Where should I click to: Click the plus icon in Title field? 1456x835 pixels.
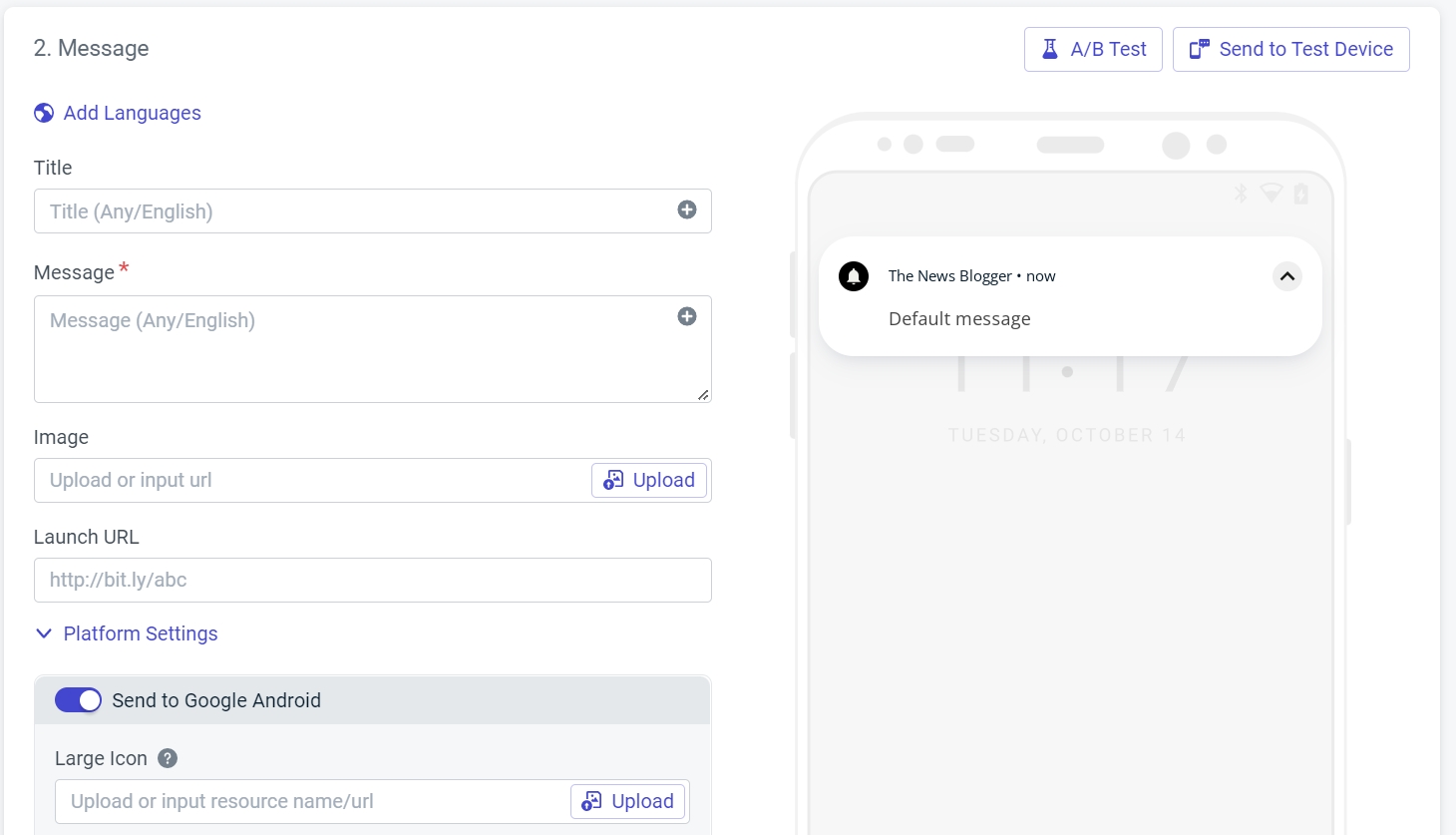click(687, 209)
